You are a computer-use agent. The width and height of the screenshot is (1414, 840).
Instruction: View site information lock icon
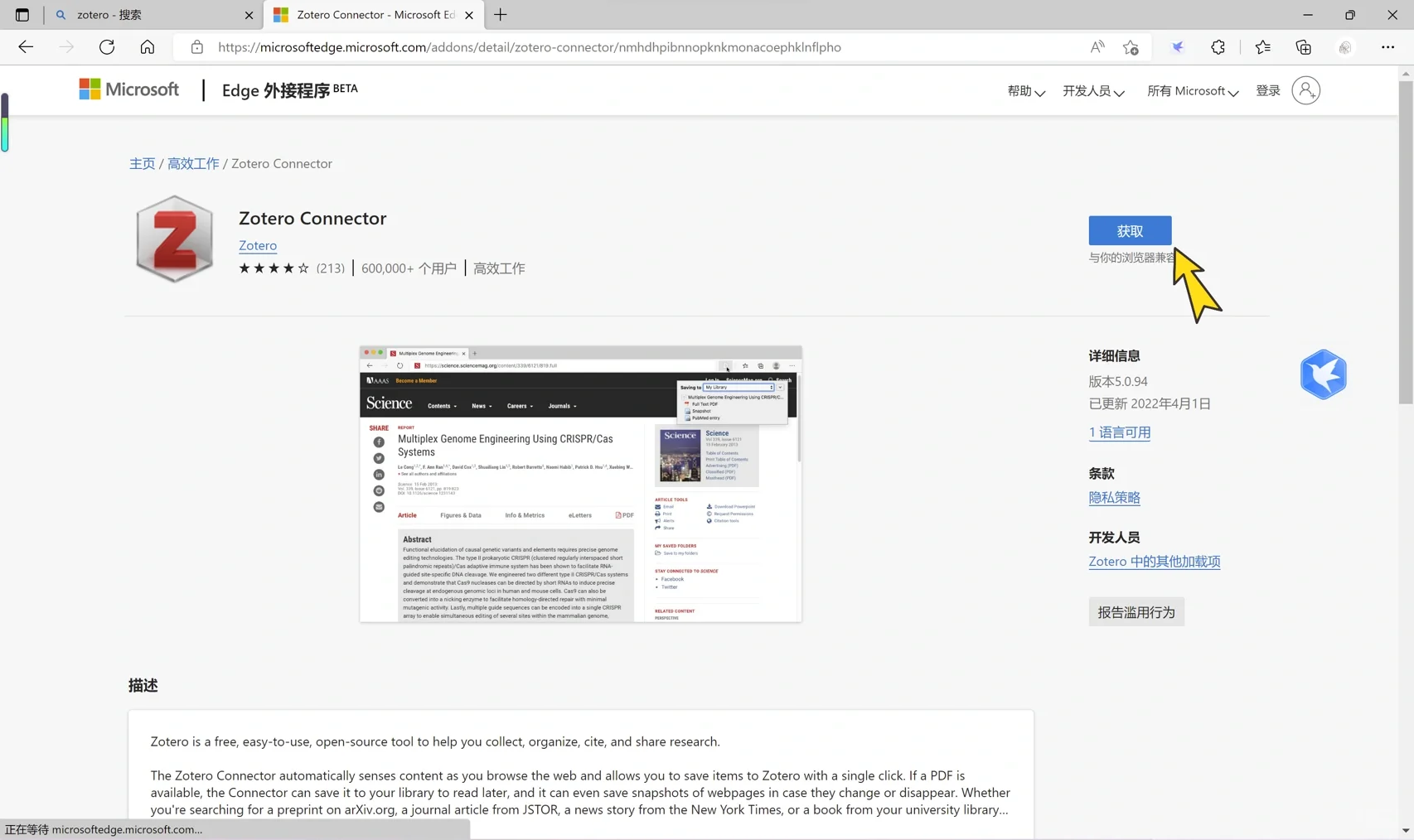196,47
